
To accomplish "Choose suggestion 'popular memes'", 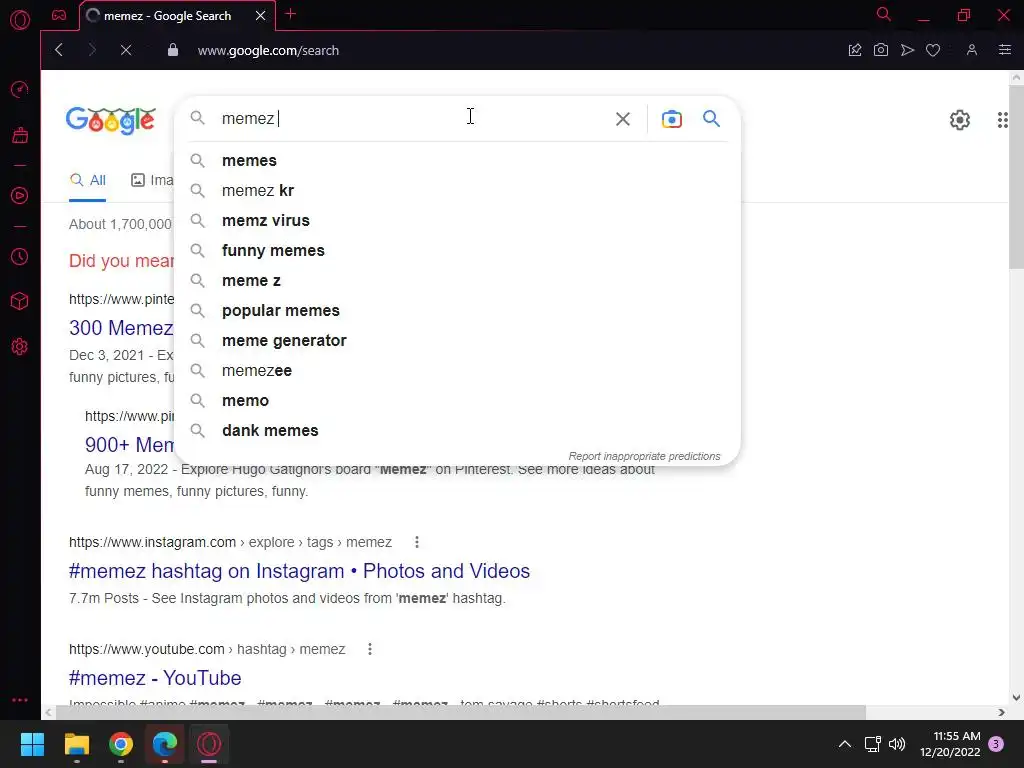I will 457,311.
